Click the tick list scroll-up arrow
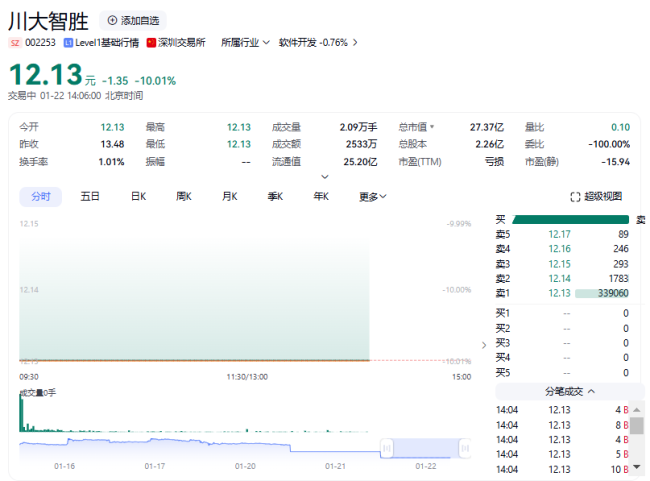Image resolution: width=650 pixels, height=481 pixels. (637, 410)
